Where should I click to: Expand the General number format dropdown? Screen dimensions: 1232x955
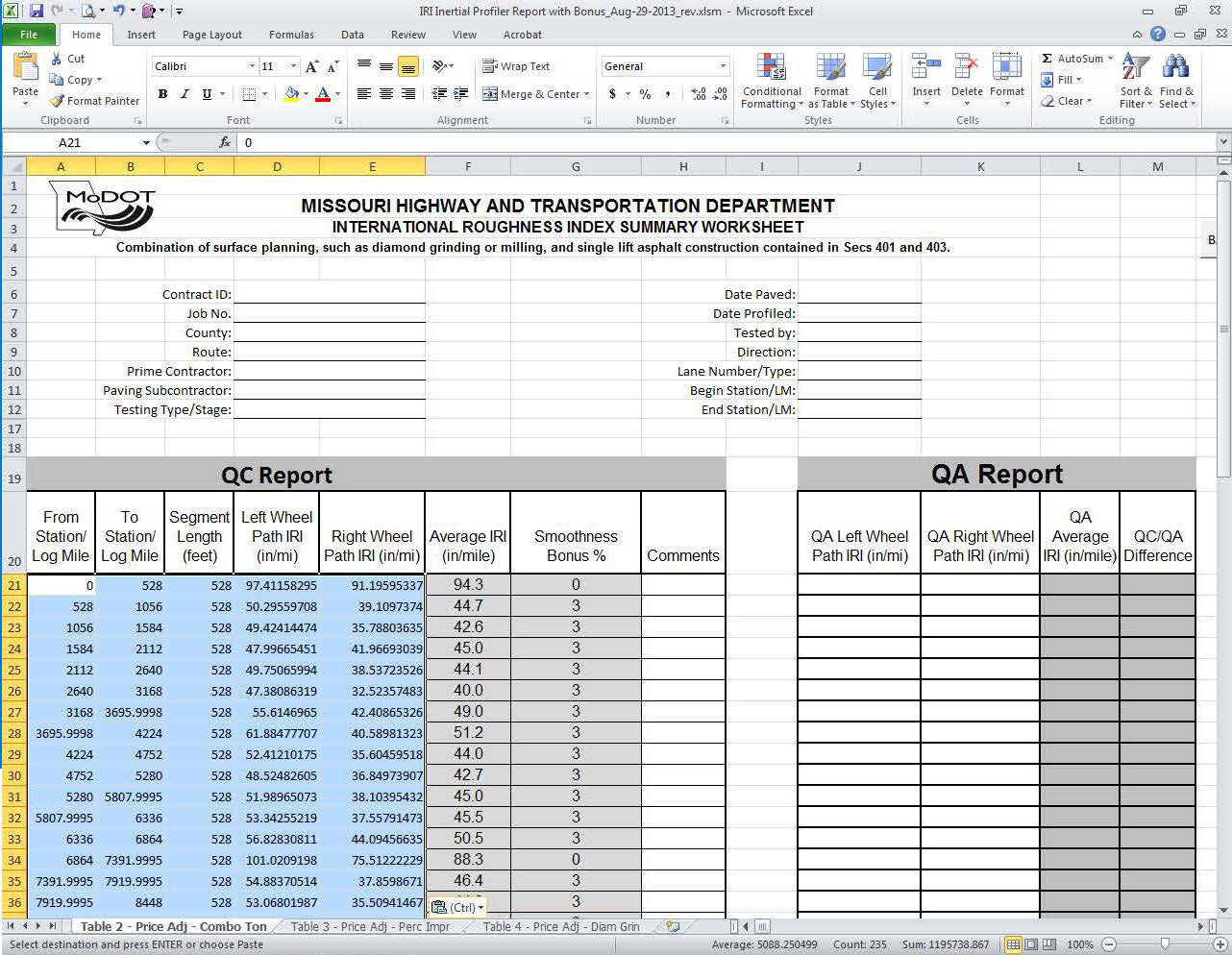coord(723,66)
